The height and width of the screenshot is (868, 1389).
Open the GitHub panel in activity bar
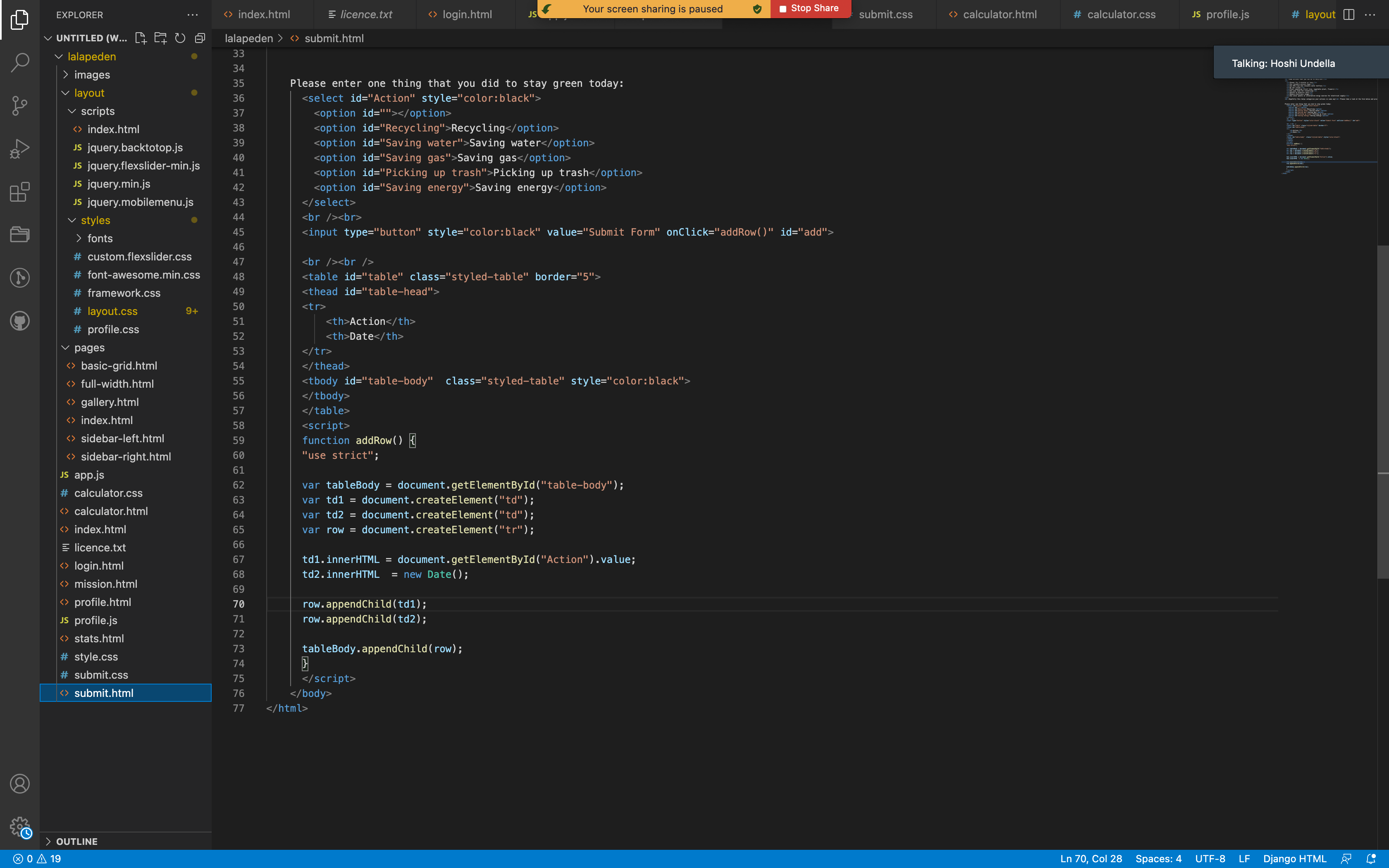[x=19, y=321]
